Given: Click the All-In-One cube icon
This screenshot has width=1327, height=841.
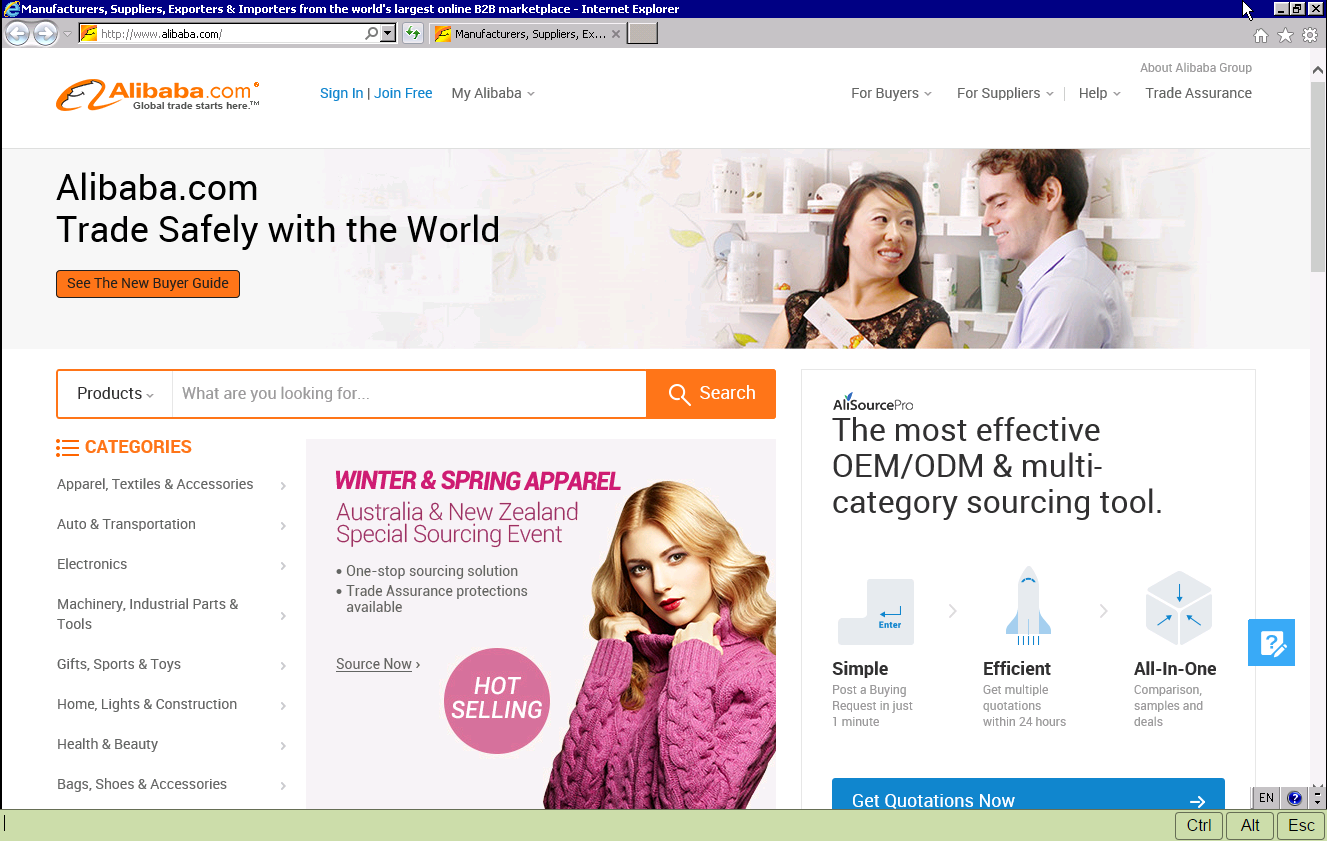Looking at the screenshot, I should (1179, 608).
